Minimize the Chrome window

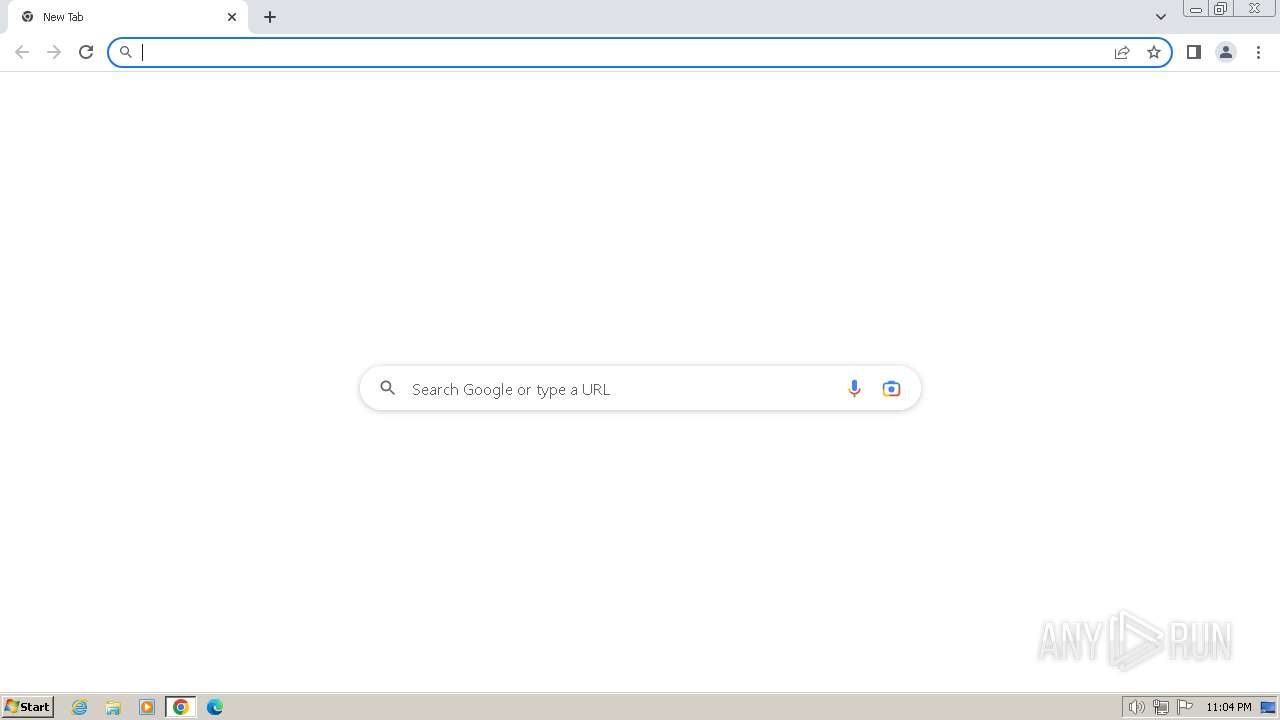click(x=1196, y=9)
